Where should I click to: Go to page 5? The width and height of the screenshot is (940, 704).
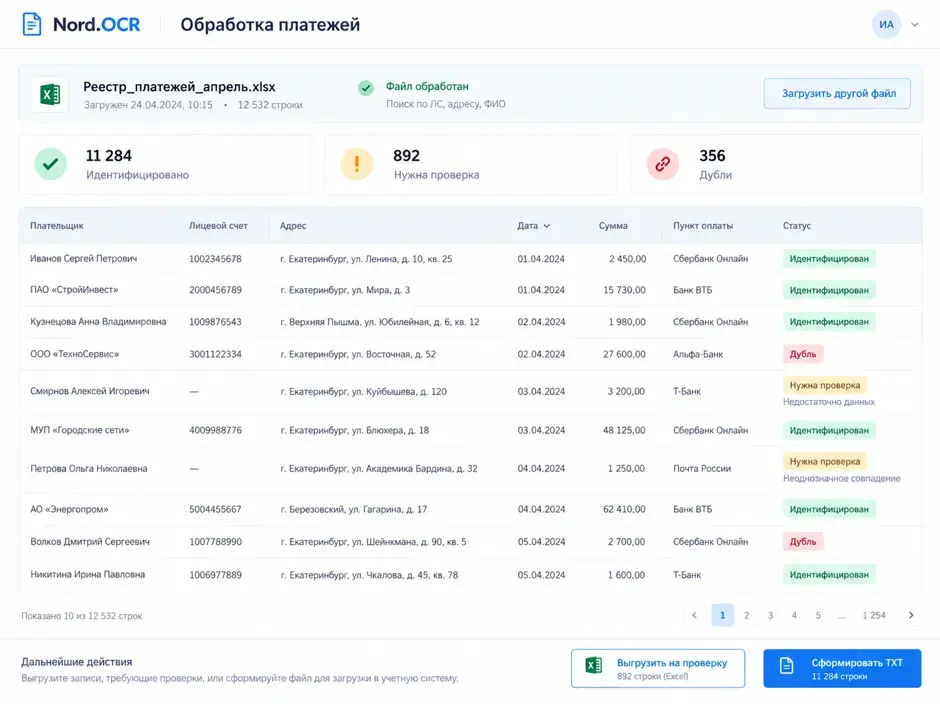click(x=818, y=615)
